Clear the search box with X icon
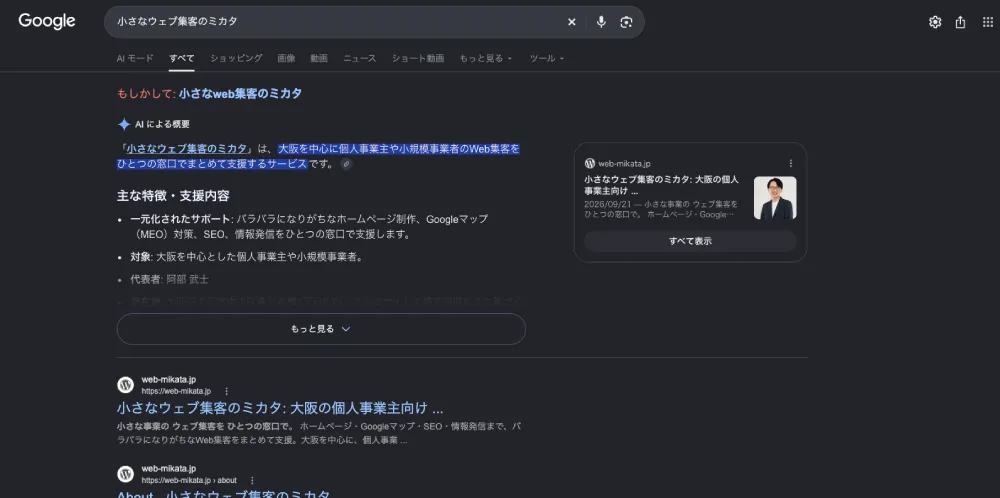This screenshot has height=498, width=1000. coord(571,22)
